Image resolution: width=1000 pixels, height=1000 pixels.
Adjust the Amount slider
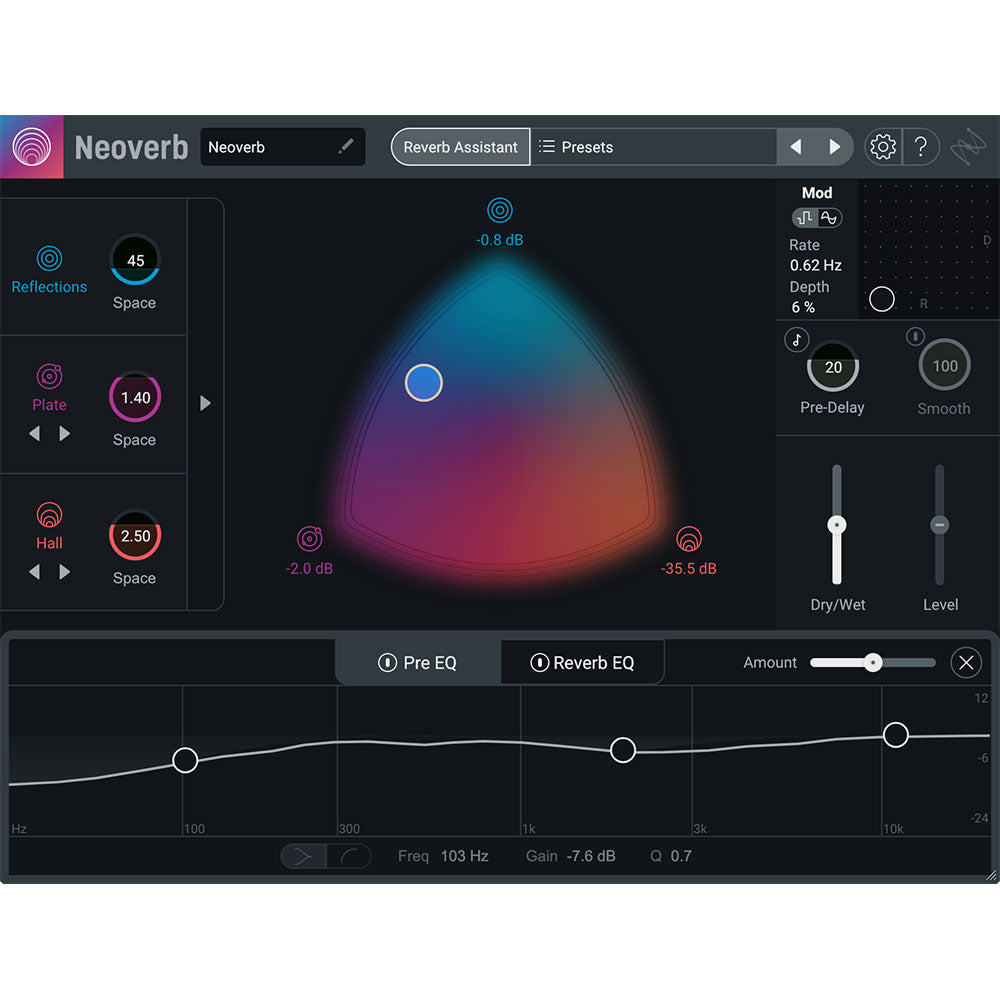(x=873, y=662)
